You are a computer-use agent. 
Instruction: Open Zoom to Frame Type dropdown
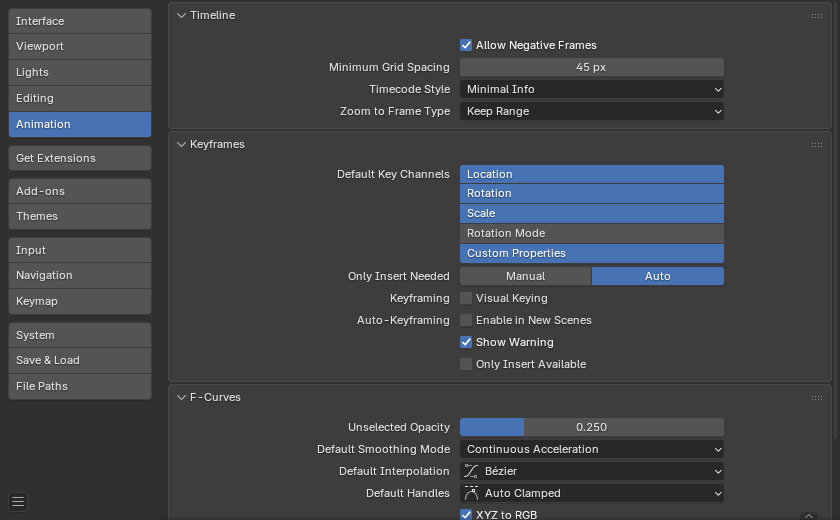pos(591,111)
